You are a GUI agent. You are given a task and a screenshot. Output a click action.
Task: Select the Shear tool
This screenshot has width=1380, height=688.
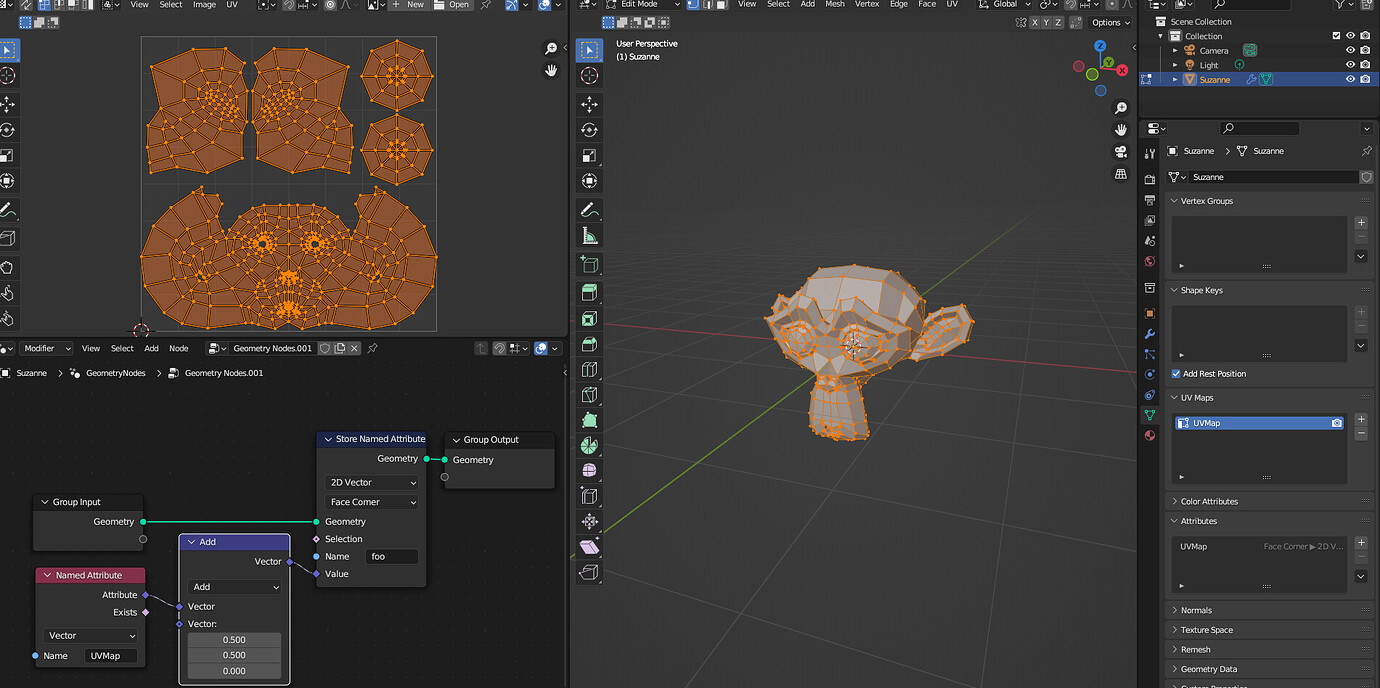pyautogui.click(x=589, y=547)
